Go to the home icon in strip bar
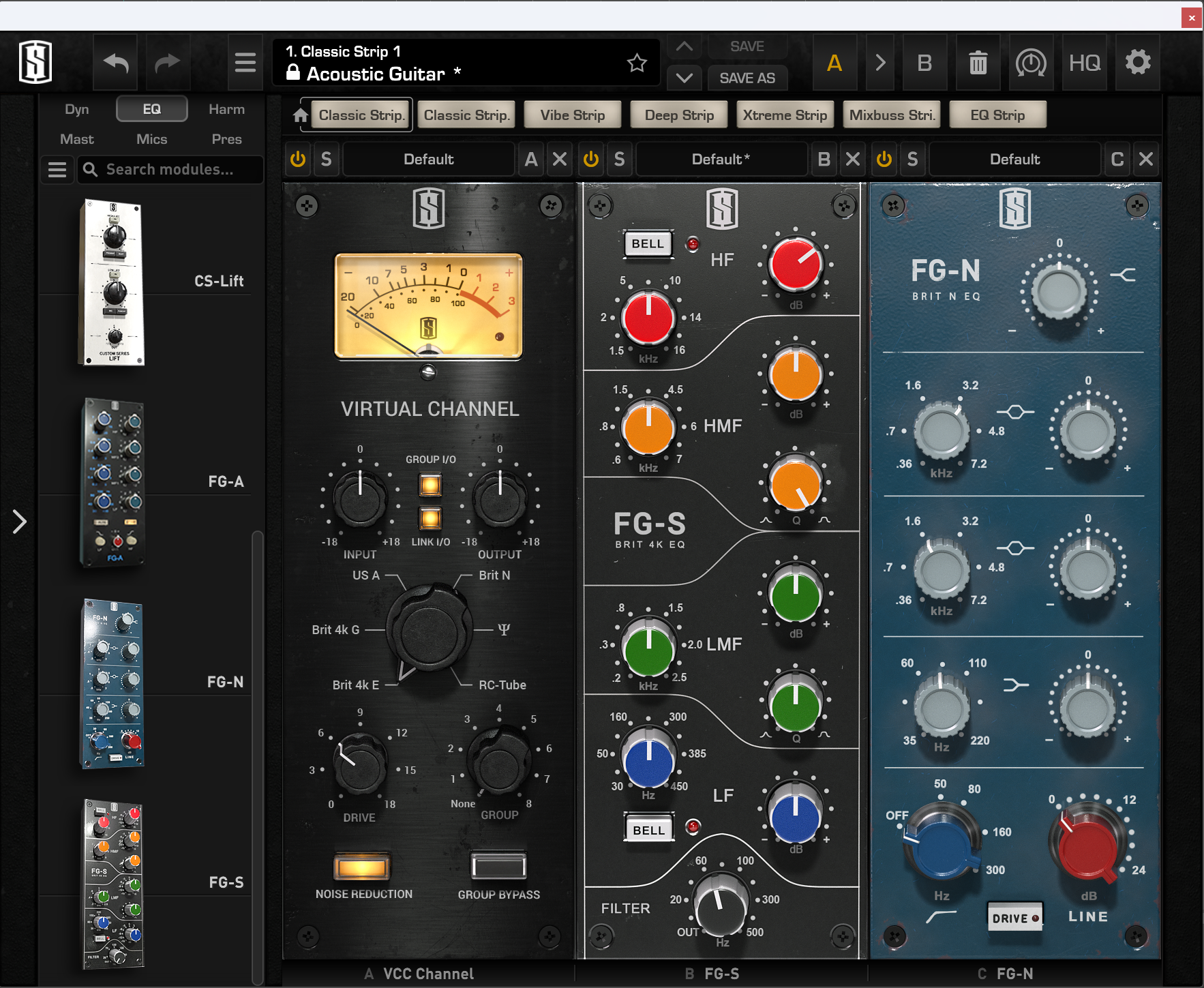The height and width of the screenshot is (988, 1204). point(301,115)
